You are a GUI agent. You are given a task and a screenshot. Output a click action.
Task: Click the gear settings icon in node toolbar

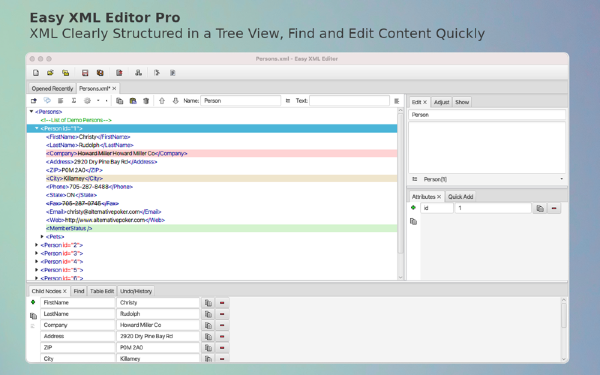coord(87,101)
